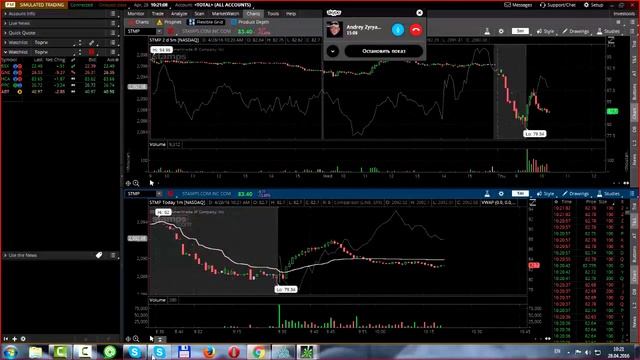The image size is (640, 360).
Task: Open lower chart share flask icon
Action: click(x=487, y=193)
